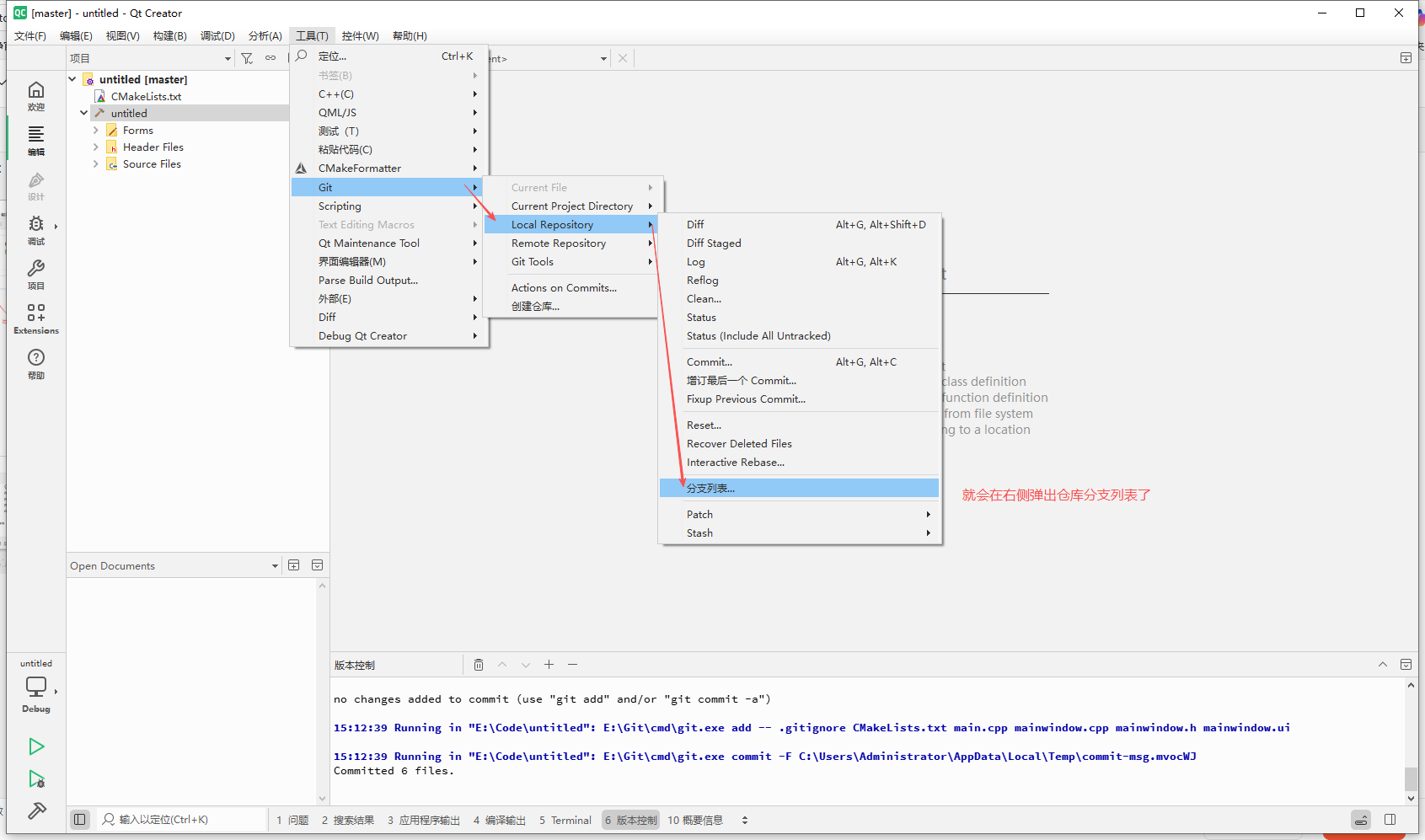Image resolution: width=1425 pixels, height=840 pixels.
Task: Clear version control output with trash icon
Action: pyautogui.click(x=479, y=665)
